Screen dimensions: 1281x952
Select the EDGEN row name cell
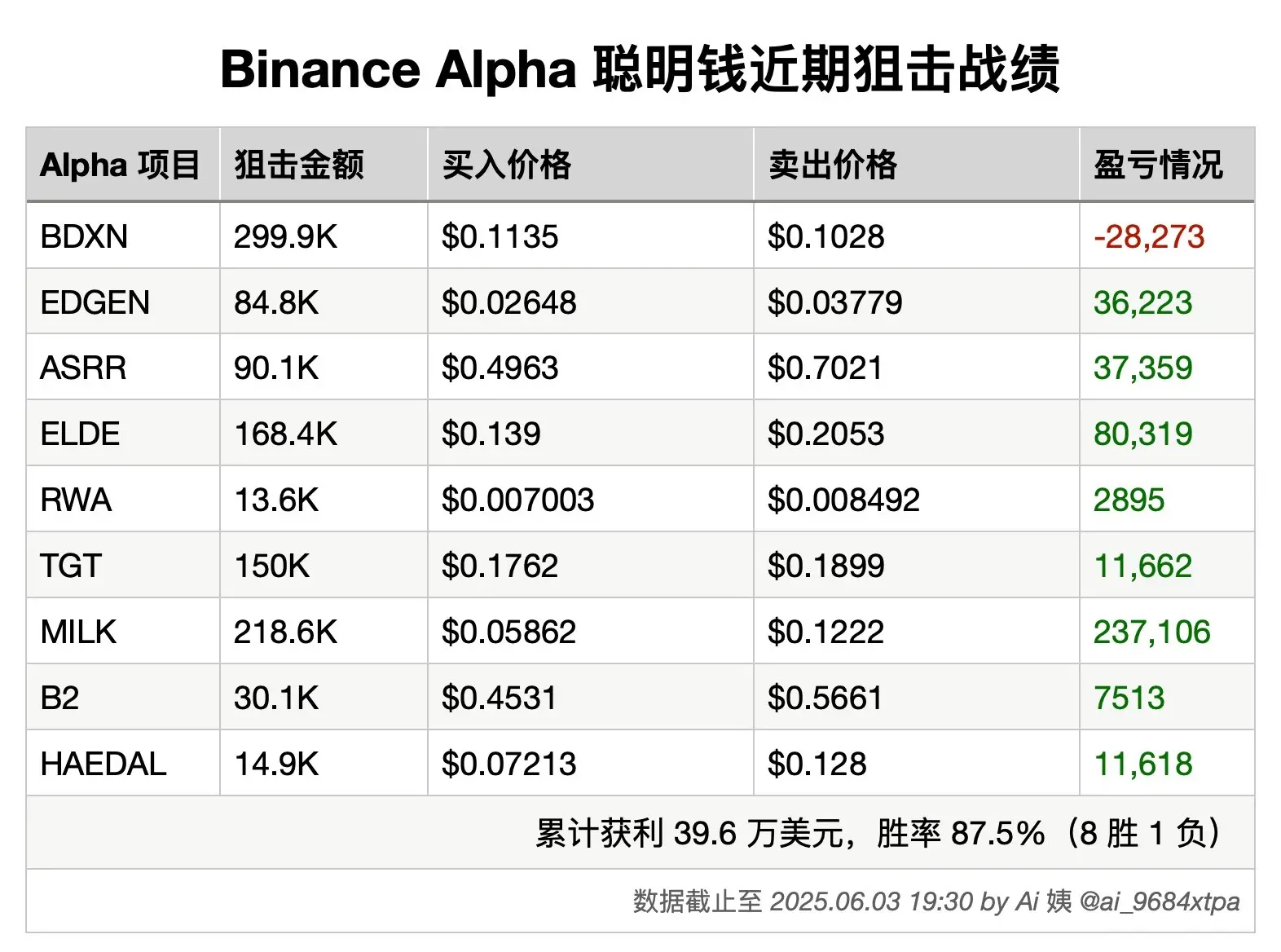click(x=95, y=303)
